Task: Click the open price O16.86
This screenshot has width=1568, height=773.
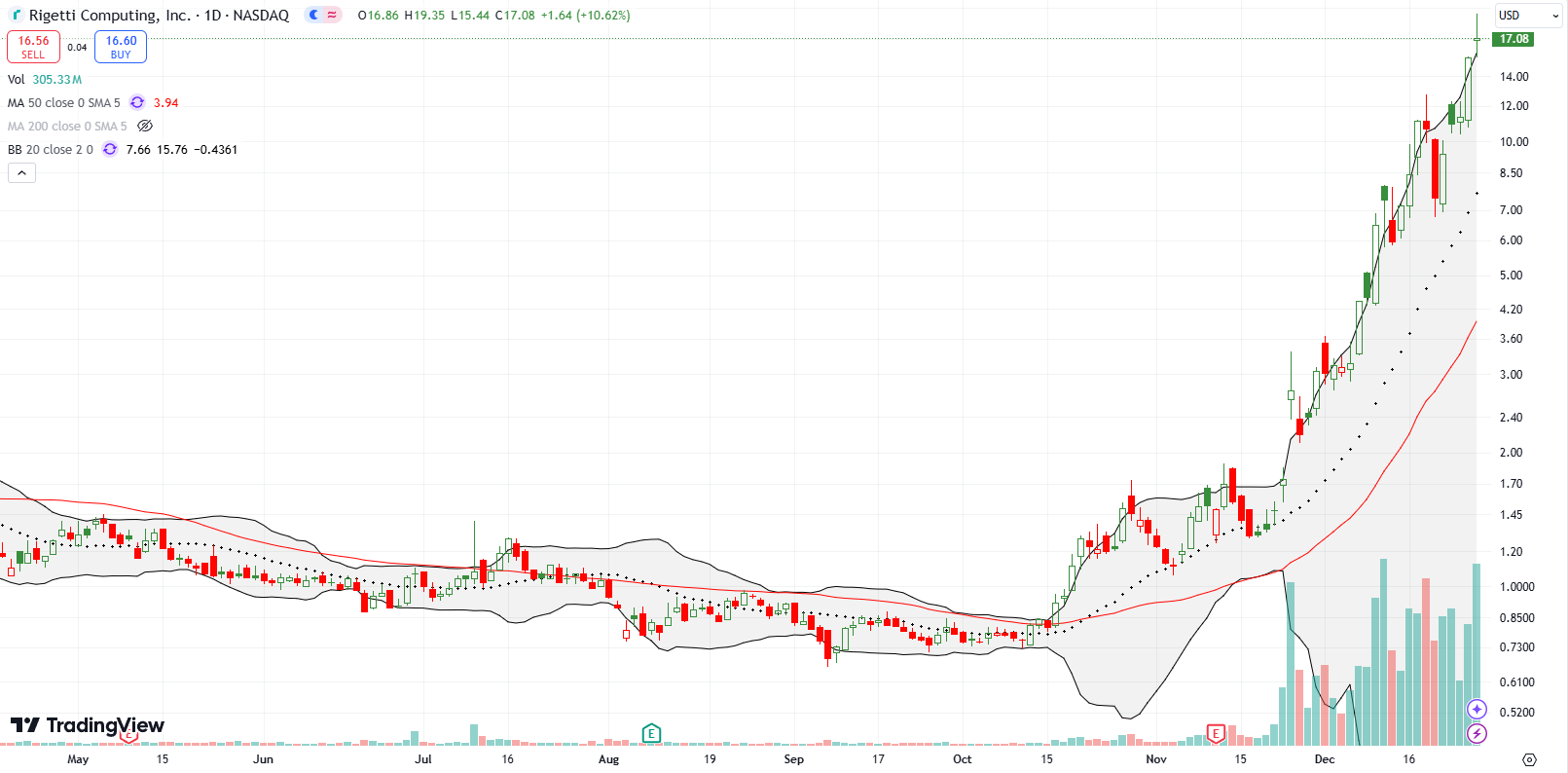Action: pyautogui.click(x=377, y=16)
